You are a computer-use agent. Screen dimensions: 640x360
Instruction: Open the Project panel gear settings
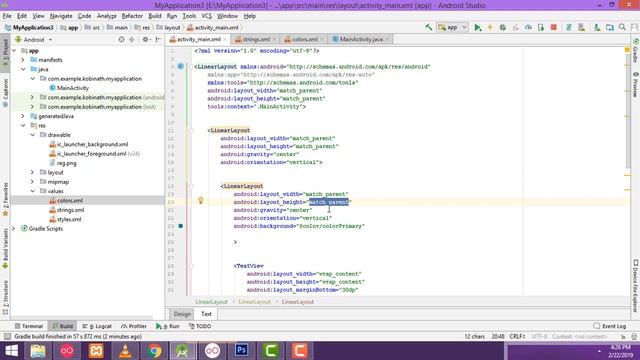[x=146, y=40]
